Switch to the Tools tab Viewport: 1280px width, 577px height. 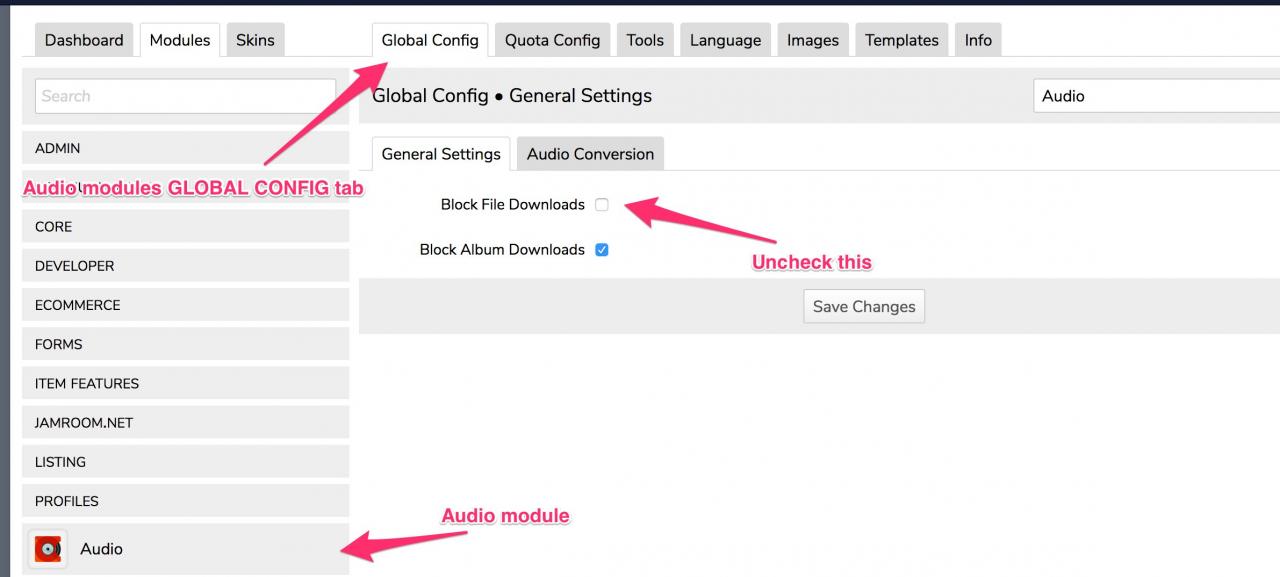[645, 40]
